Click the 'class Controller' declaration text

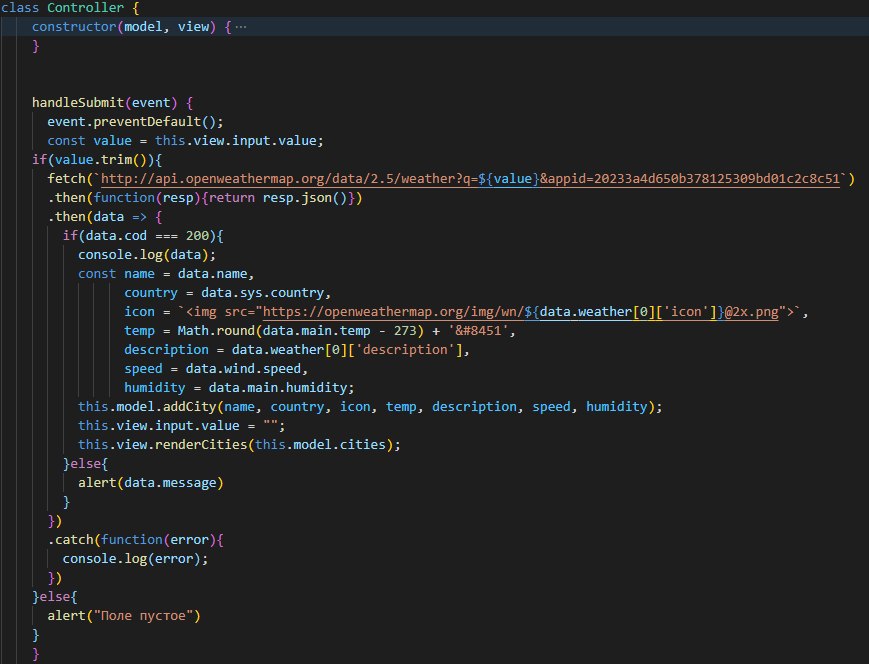point(62,8)
